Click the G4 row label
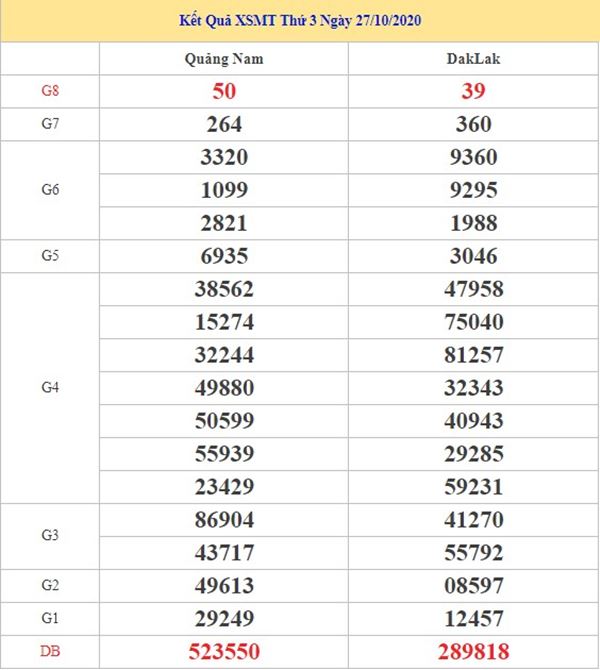This screenshot has width=600, height=670. tap(50, 388)
